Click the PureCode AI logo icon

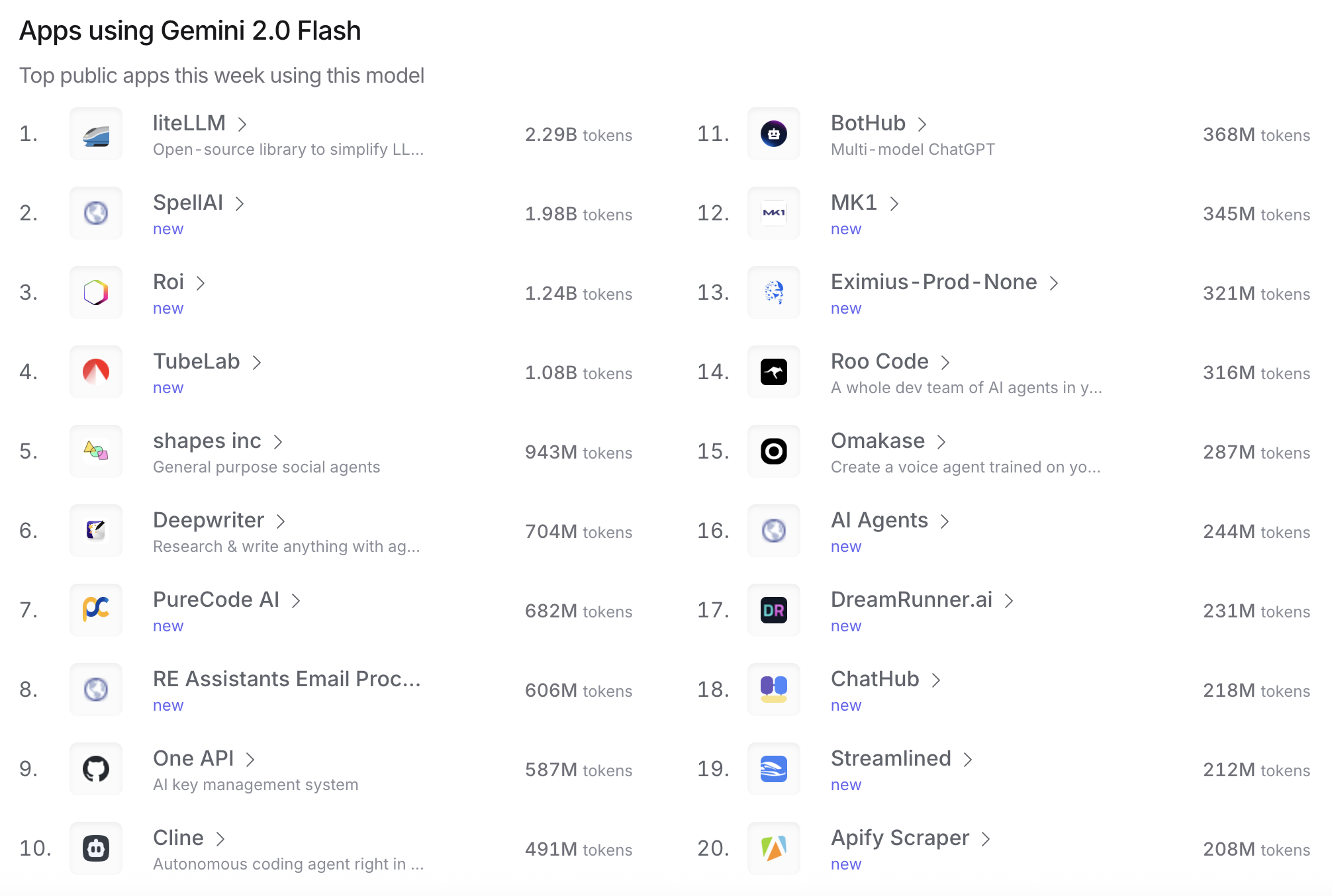[96, 610]
